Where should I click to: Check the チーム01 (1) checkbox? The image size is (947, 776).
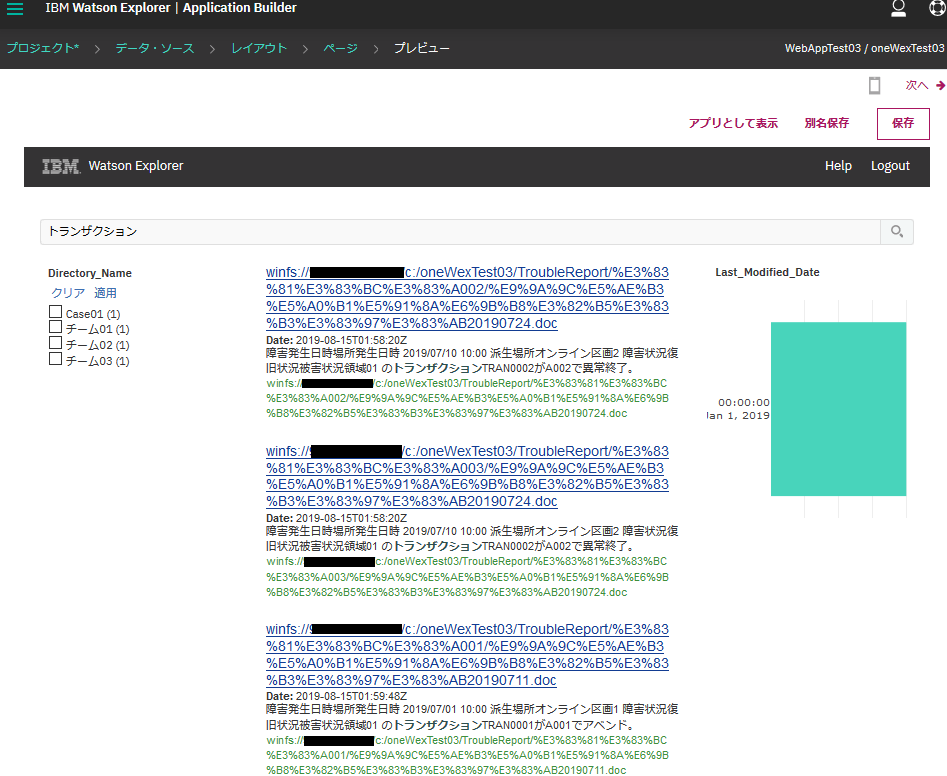coord(55,327)
